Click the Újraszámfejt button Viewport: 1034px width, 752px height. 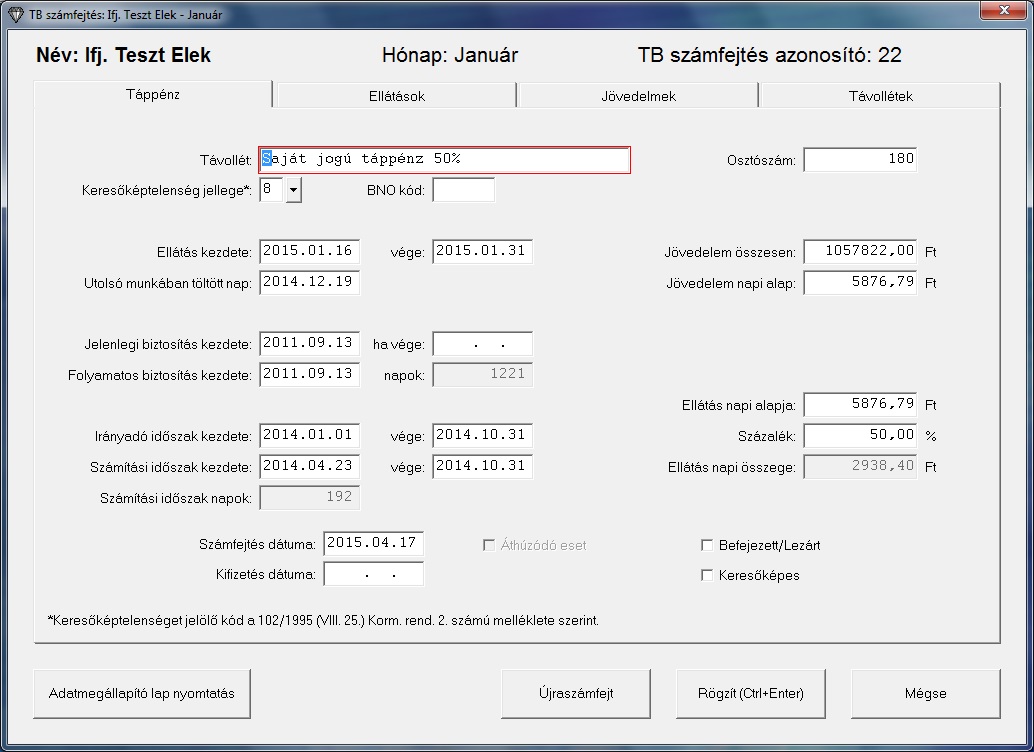(576, 693)
